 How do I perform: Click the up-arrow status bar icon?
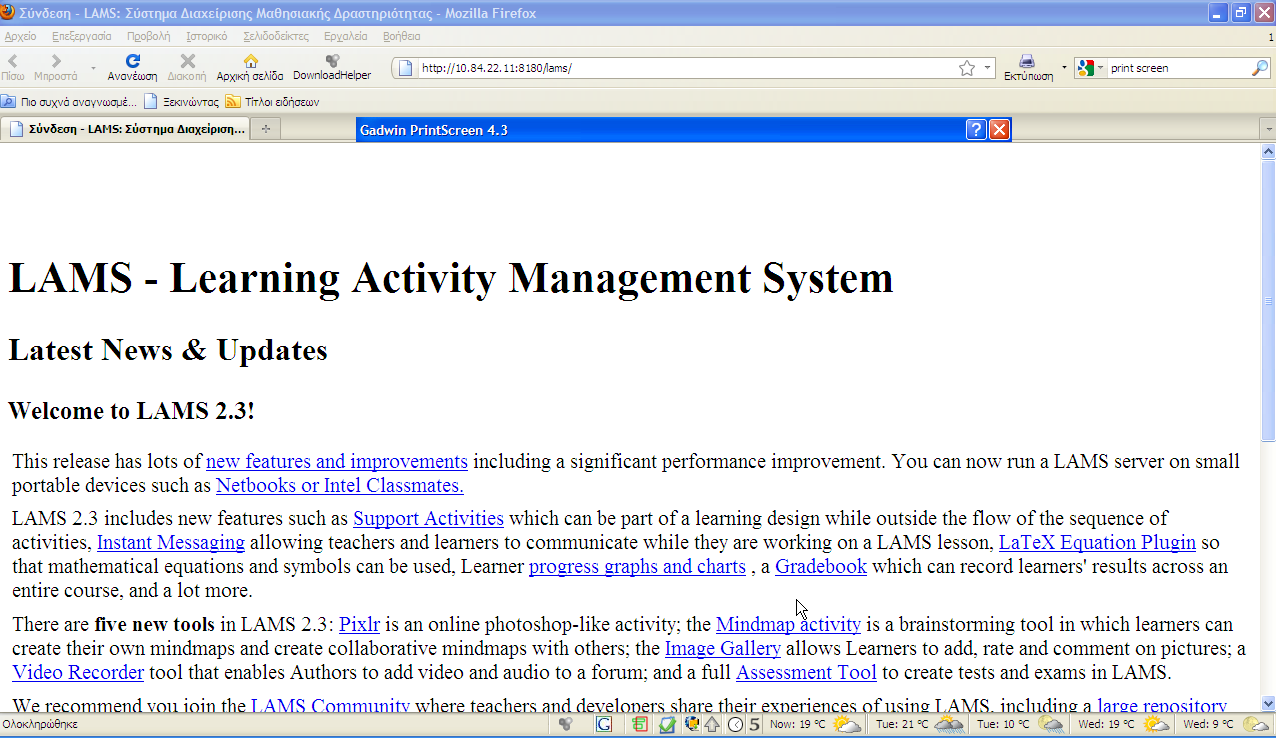coord(713,724)
